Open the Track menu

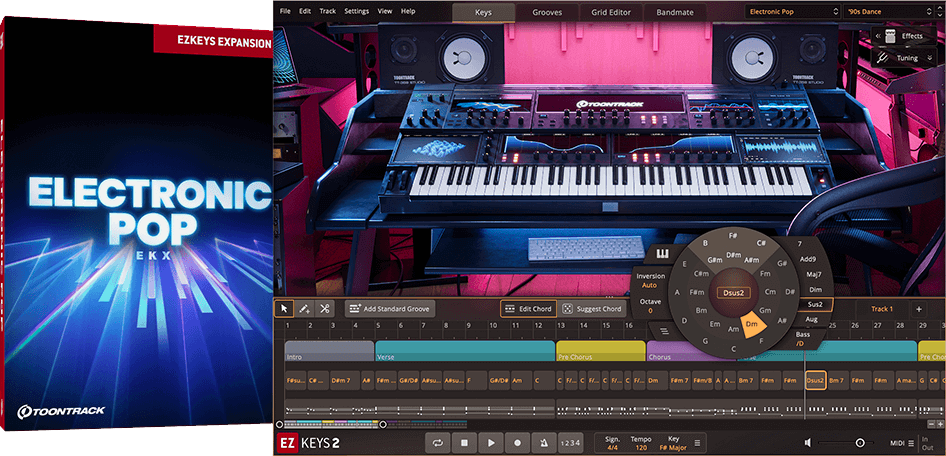click(x=328, y=11)
